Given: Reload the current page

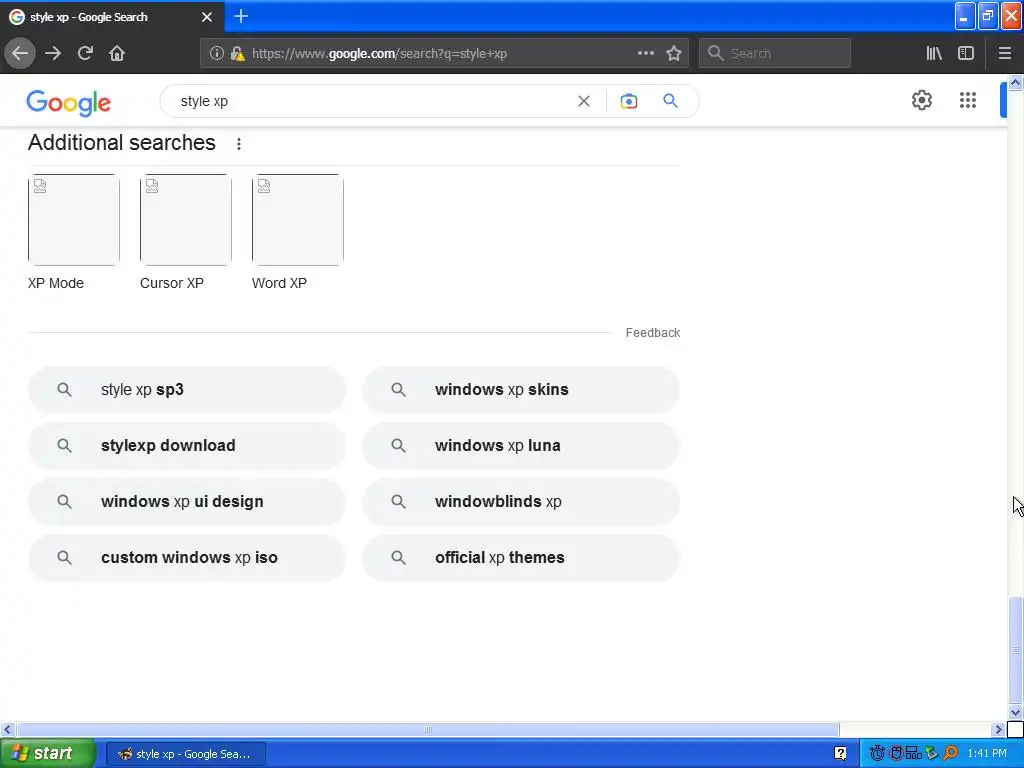Looking at the screenshot, I should coord(85,54).
